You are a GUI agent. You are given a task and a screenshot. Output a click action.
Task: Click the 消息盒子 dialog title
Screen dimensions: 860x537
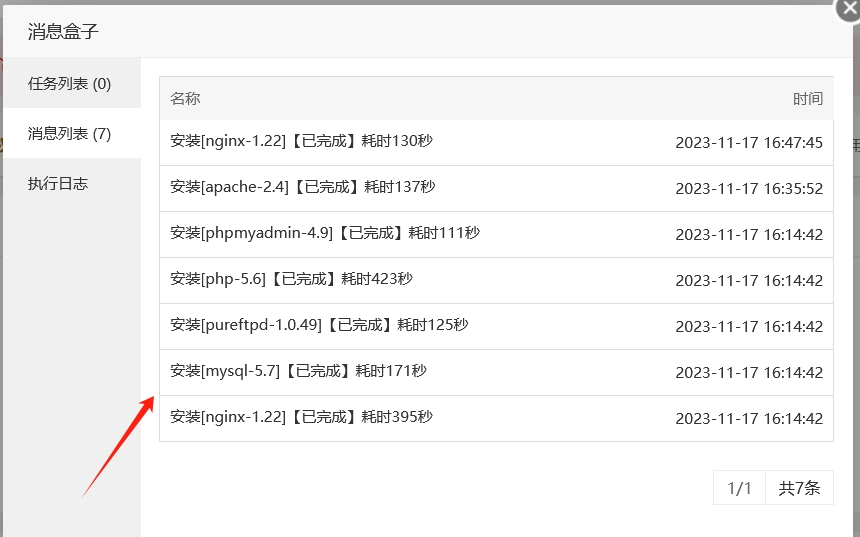[x=63, y=32]
